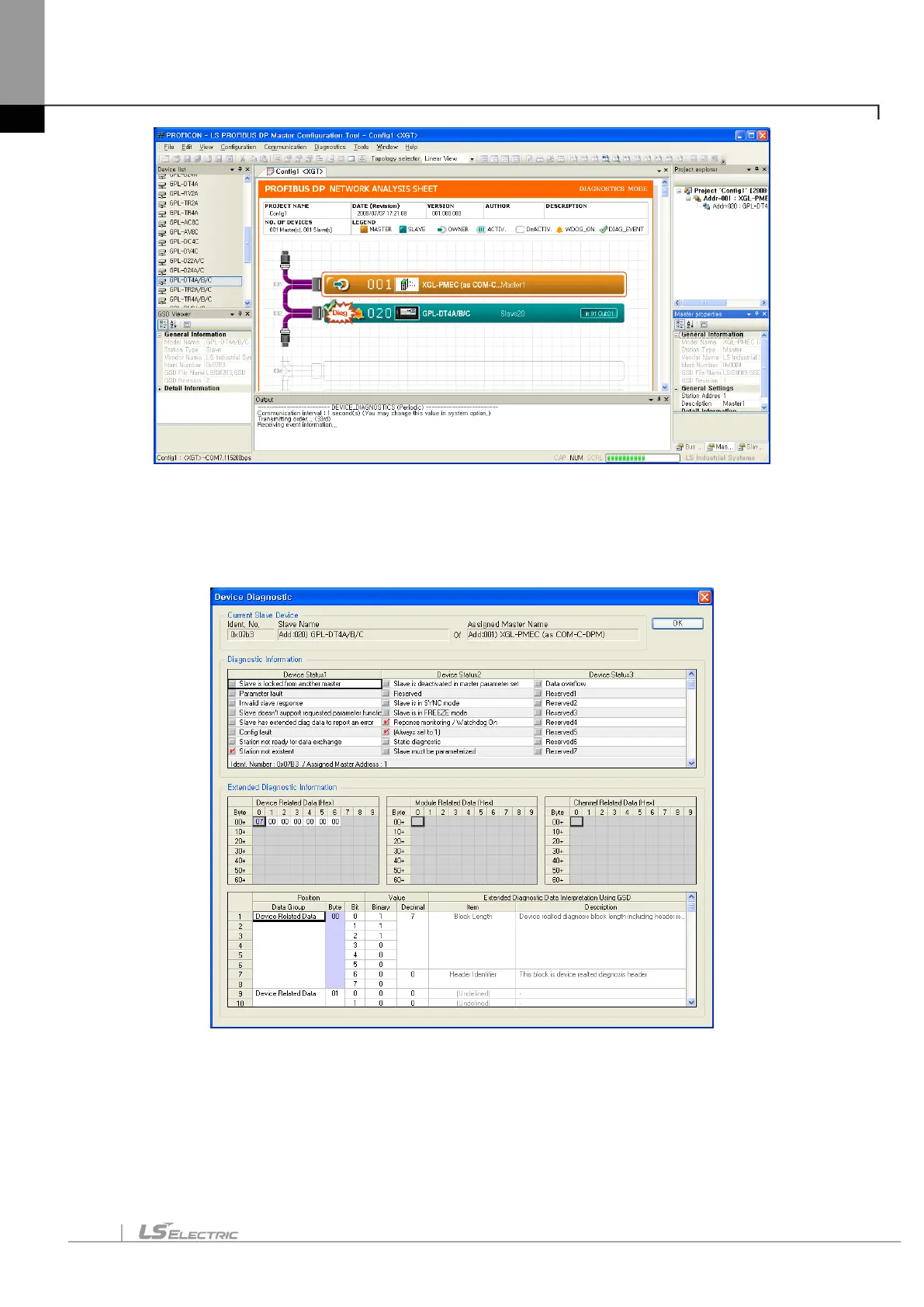Toggle 'Station not existent' checkbox
Viewport: 924px width, 1307px height.
click(232, 751)
